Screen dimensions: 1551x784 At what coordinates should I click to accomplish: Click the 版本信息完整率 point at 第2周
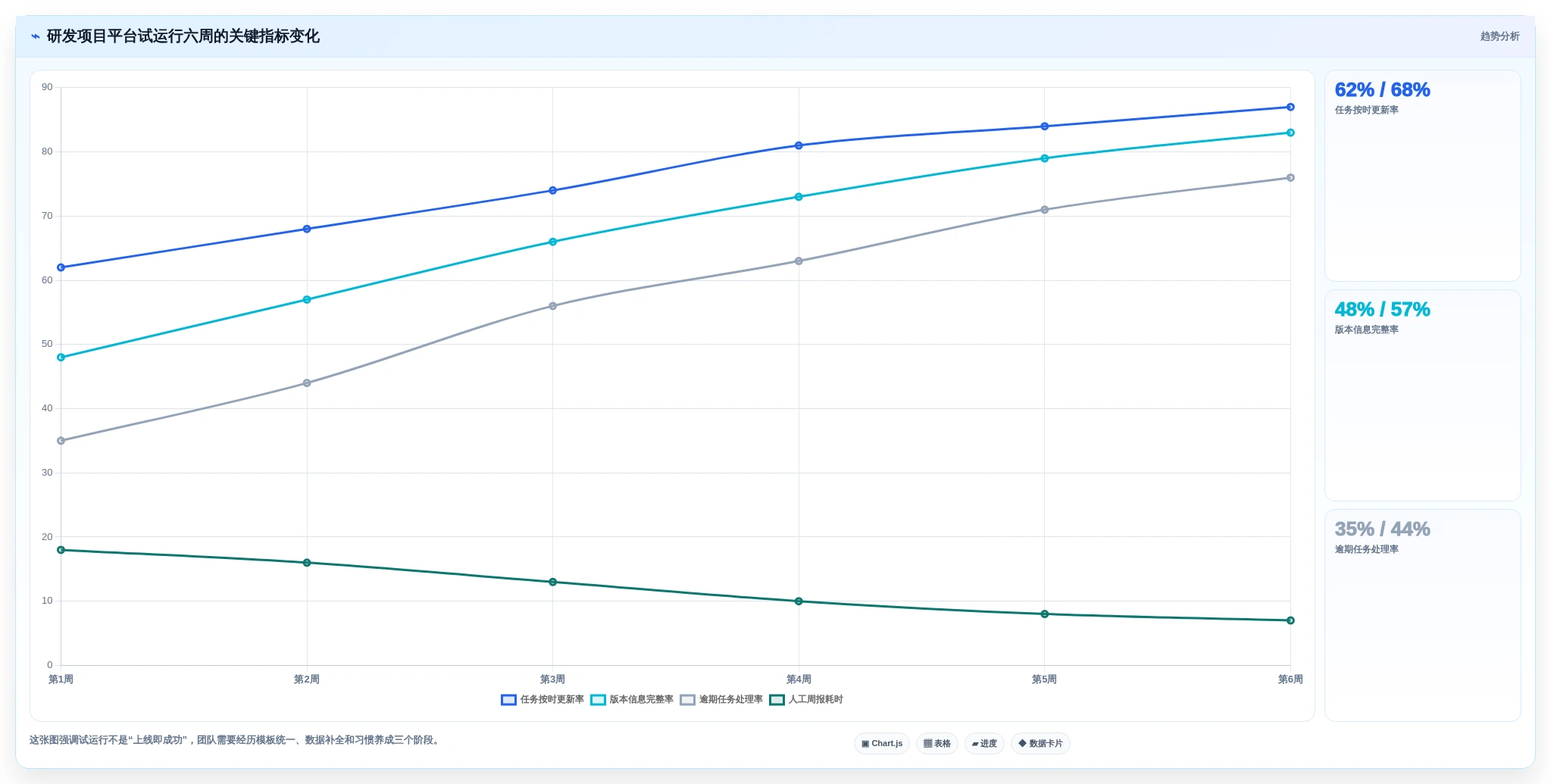click(x=307, y=300)
